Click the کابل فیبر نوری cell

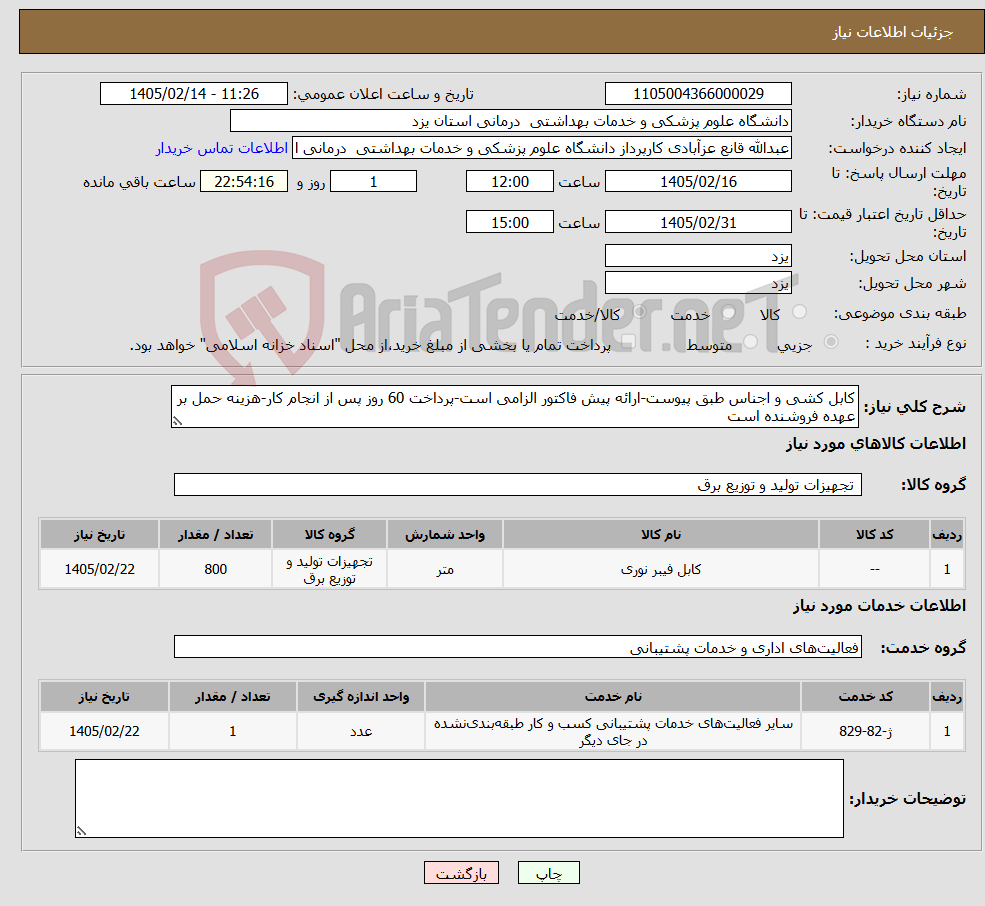coord(661,569)
